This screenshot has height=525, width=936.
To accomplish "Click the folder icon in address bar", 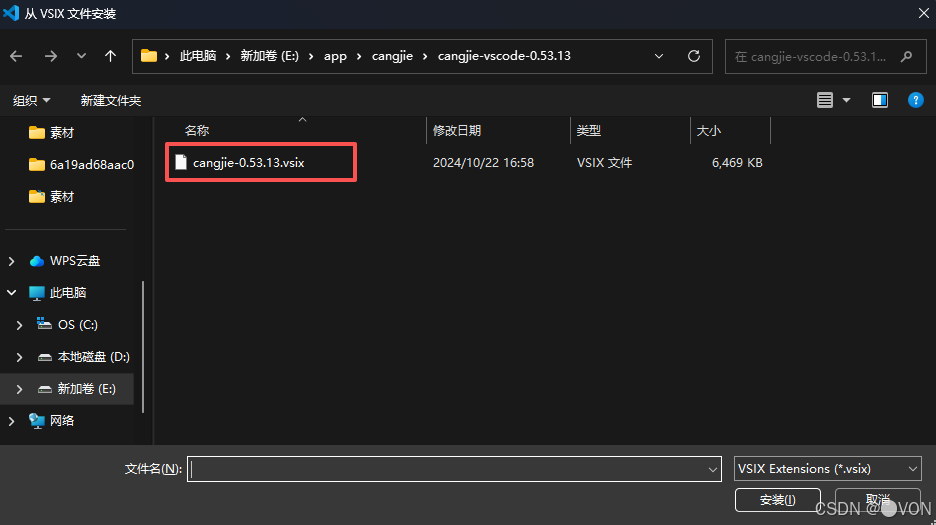I will (x=149, y=56).
